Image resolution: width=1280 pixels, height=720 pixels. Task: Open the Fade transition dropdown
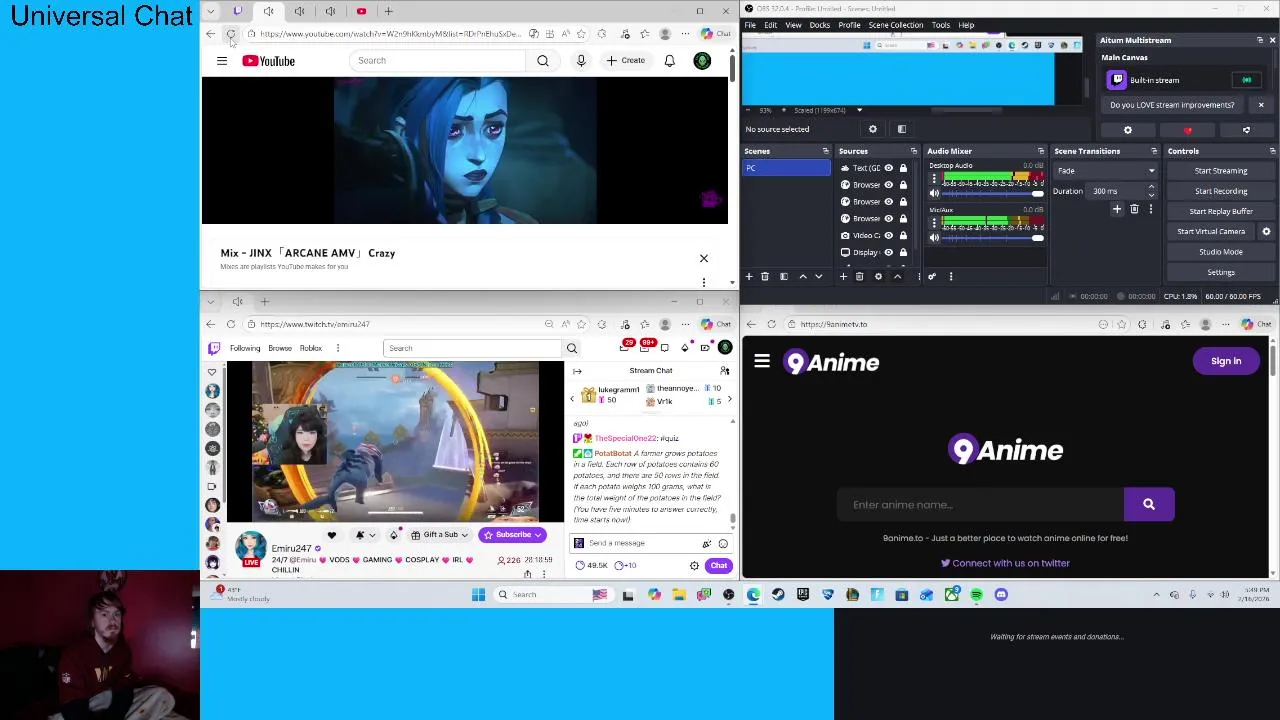click(1105, 171)
